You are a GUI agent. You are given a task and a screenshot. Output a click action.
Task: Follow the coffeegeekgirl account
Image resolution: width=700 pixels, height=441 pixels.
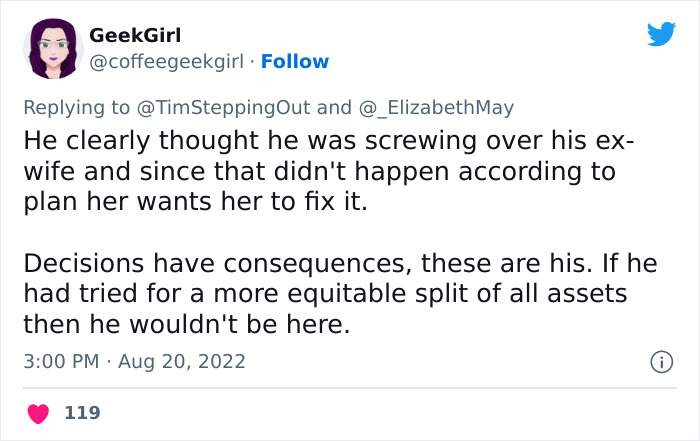(x=295, y=62)
